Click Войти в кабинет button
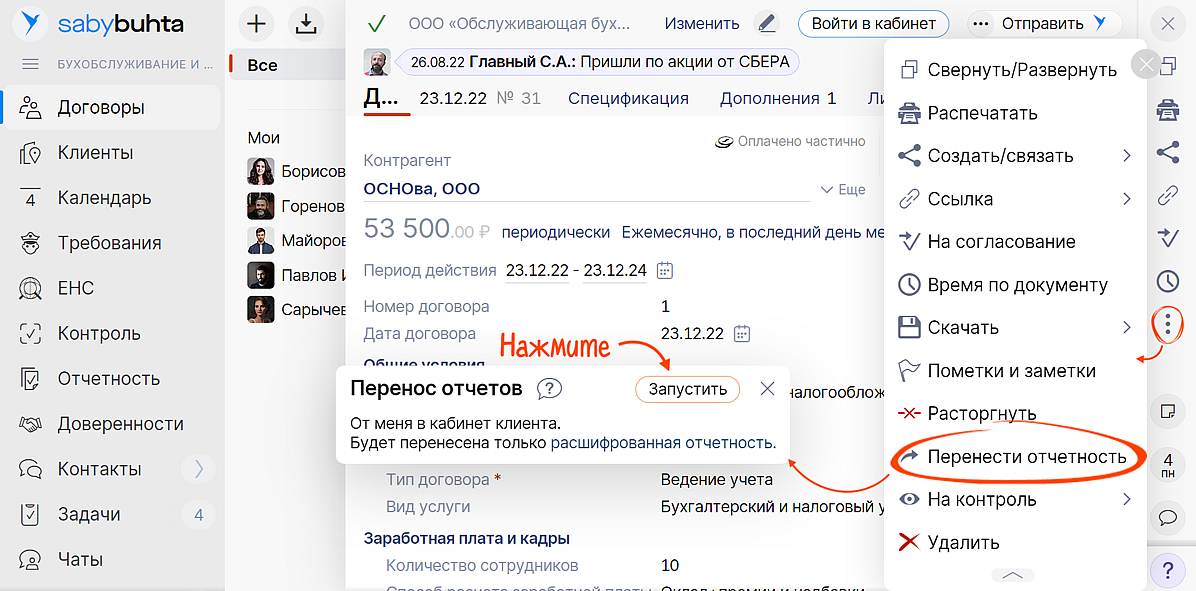 tap(873, 23)
